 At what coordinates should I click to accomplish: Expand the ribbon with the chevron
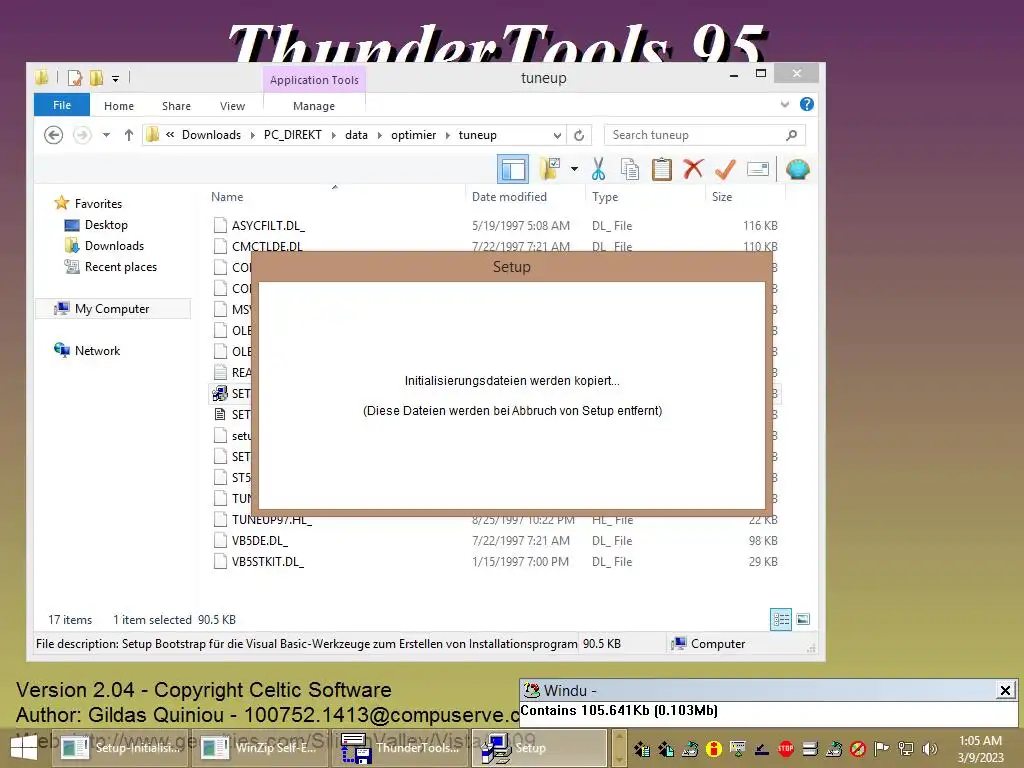tap(785, 104)
